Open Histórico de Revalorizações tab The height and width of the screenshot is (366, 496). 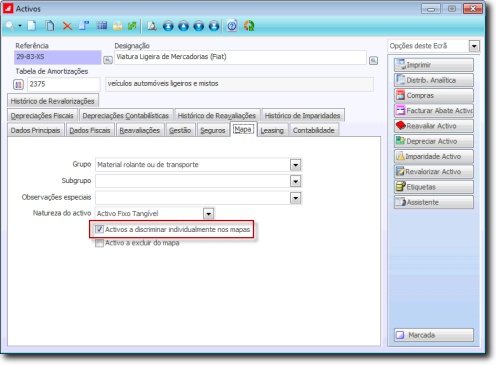53,101
